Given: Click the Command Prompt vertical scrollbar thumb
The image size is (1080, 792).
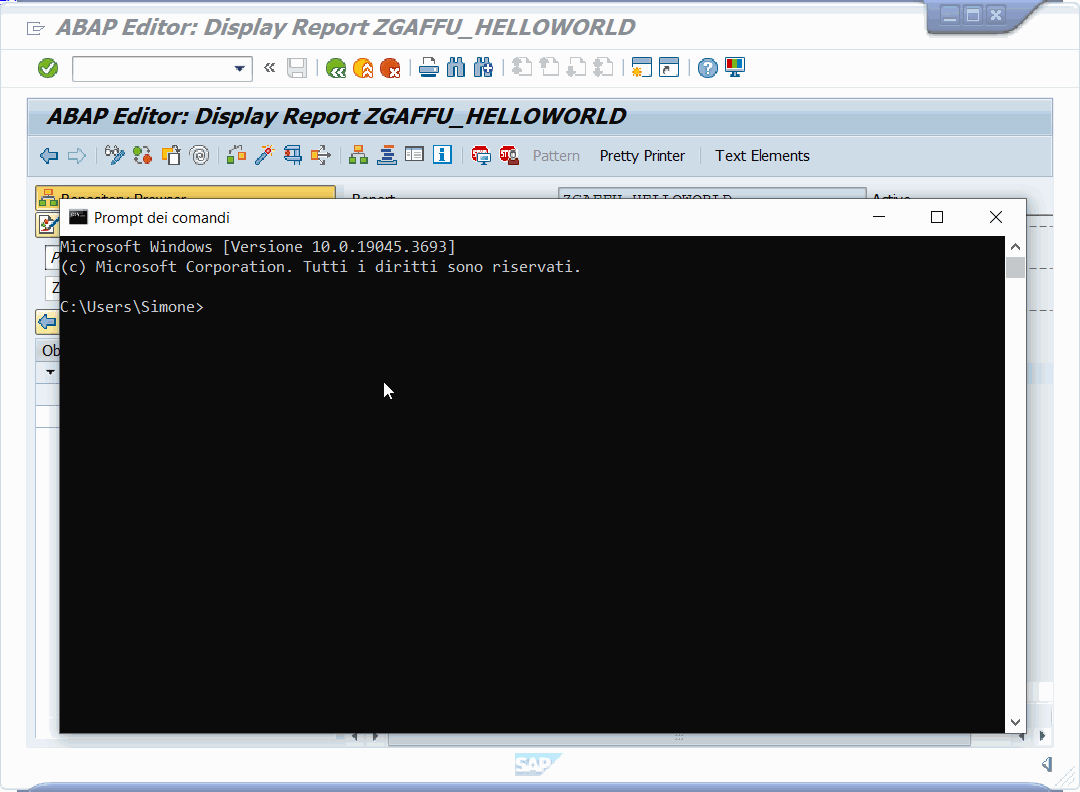Looking at the screenshot, I should tap(1015, 267).
